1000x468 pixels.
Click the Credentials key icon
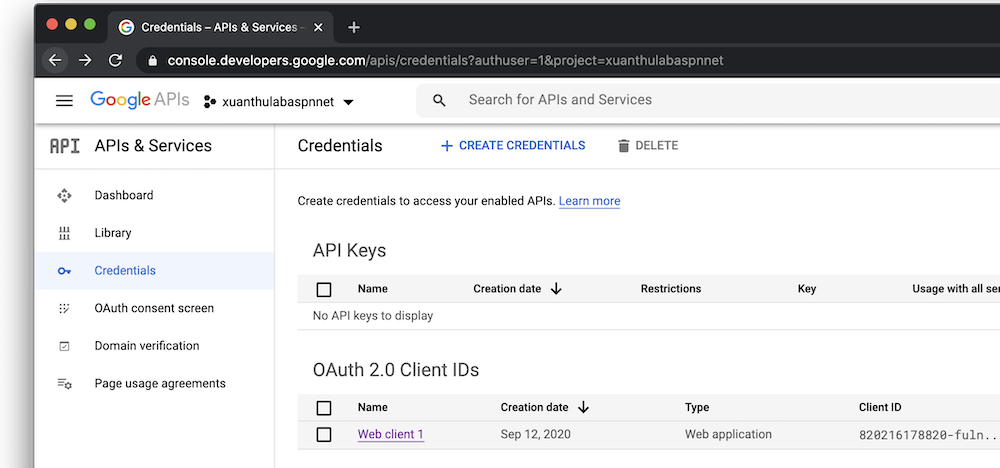(x=65, y=271)
